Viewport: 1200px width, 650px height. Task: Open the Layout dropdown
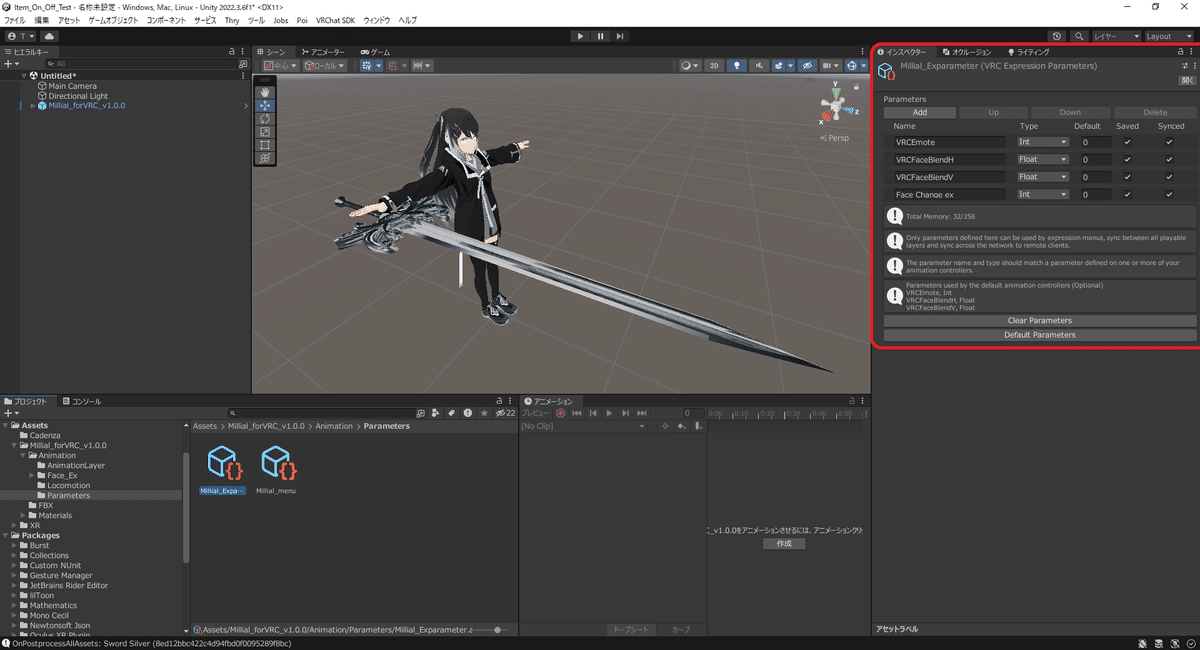(x=1169, y=36)
